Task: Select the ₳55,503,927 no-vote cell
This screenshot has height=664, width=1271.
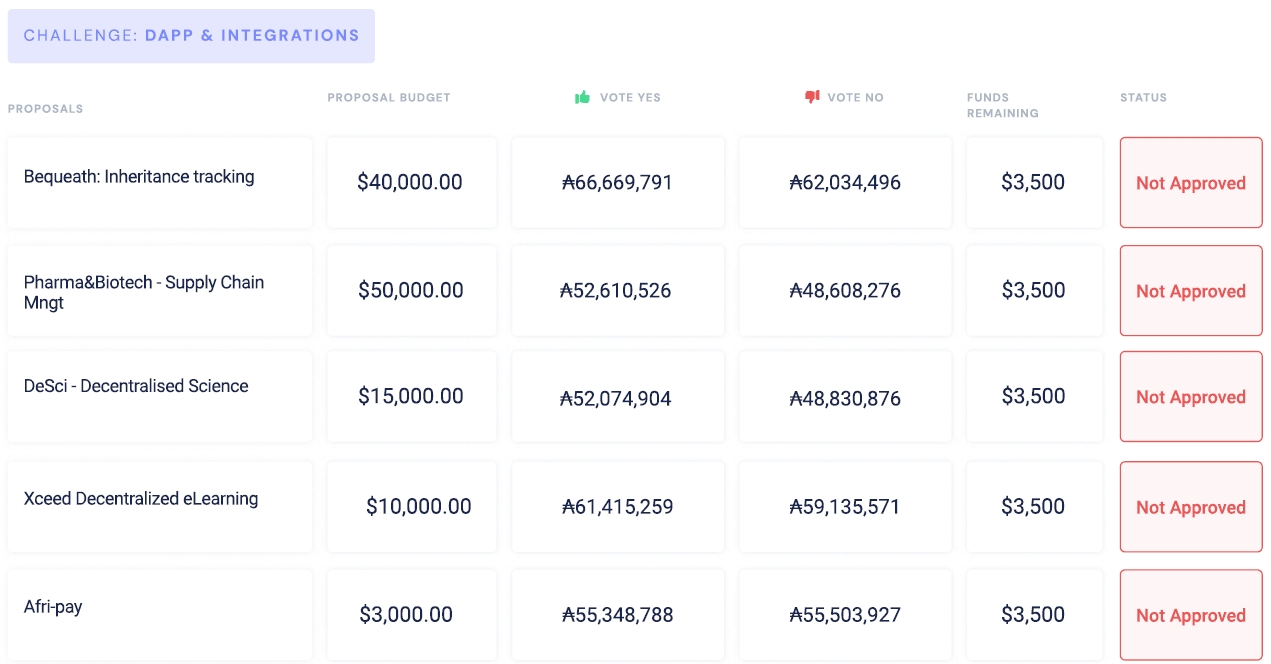Action: pos(845,614)
